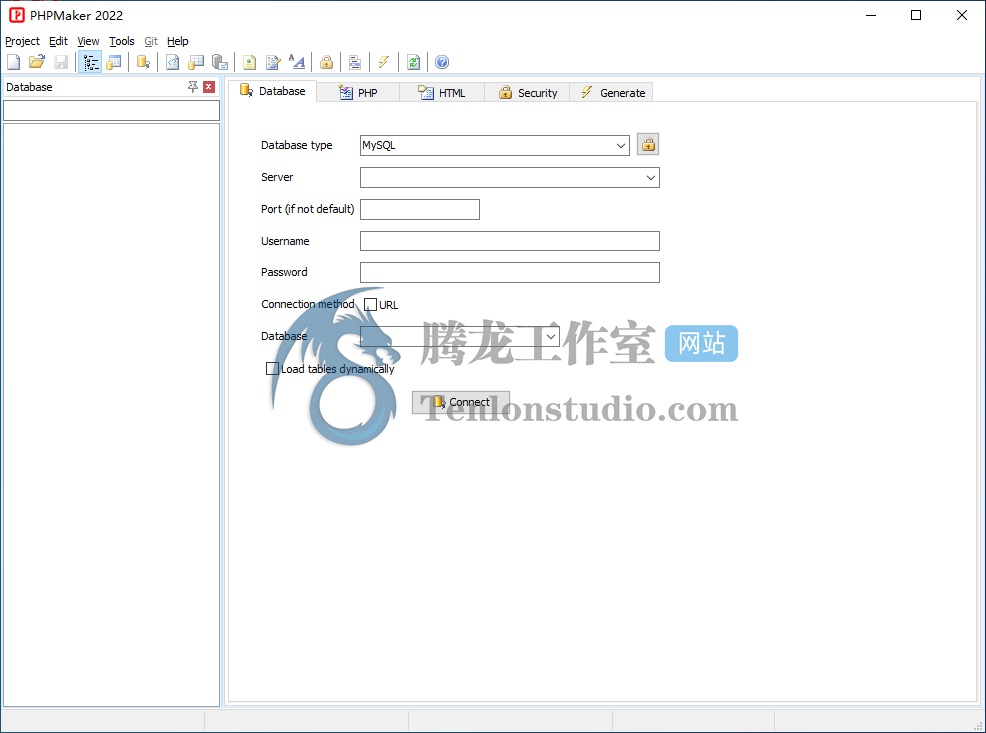Click the pin icon in Database panel header
The width and height of the screenshot is (986, 733).
coord(192,87)
